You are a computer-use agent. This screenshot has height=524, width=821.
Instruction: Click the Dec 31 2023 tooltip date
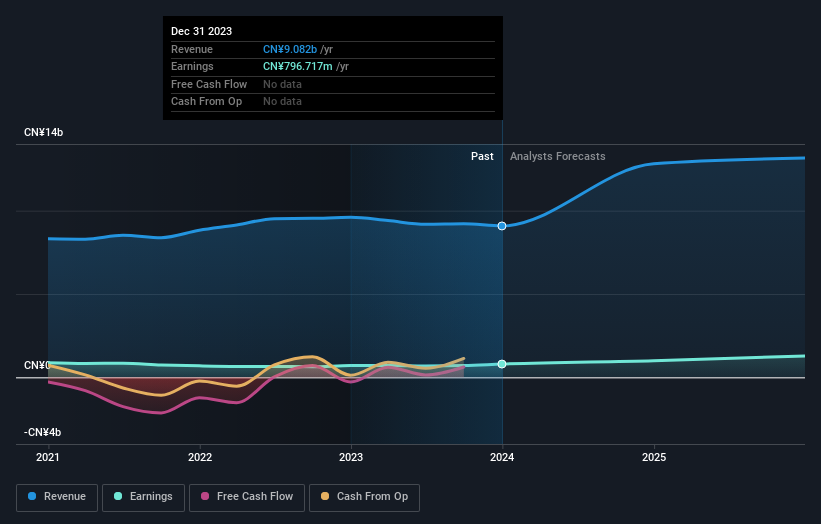(x=202, y=31)
